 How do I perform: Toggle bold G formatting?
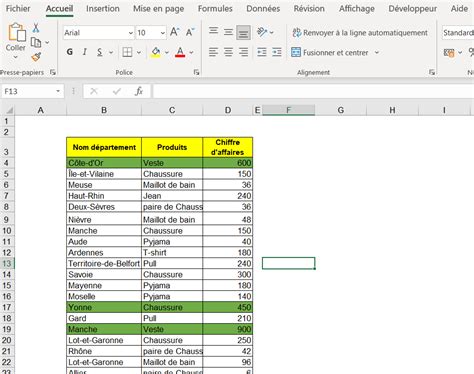(x=70, y=52)
